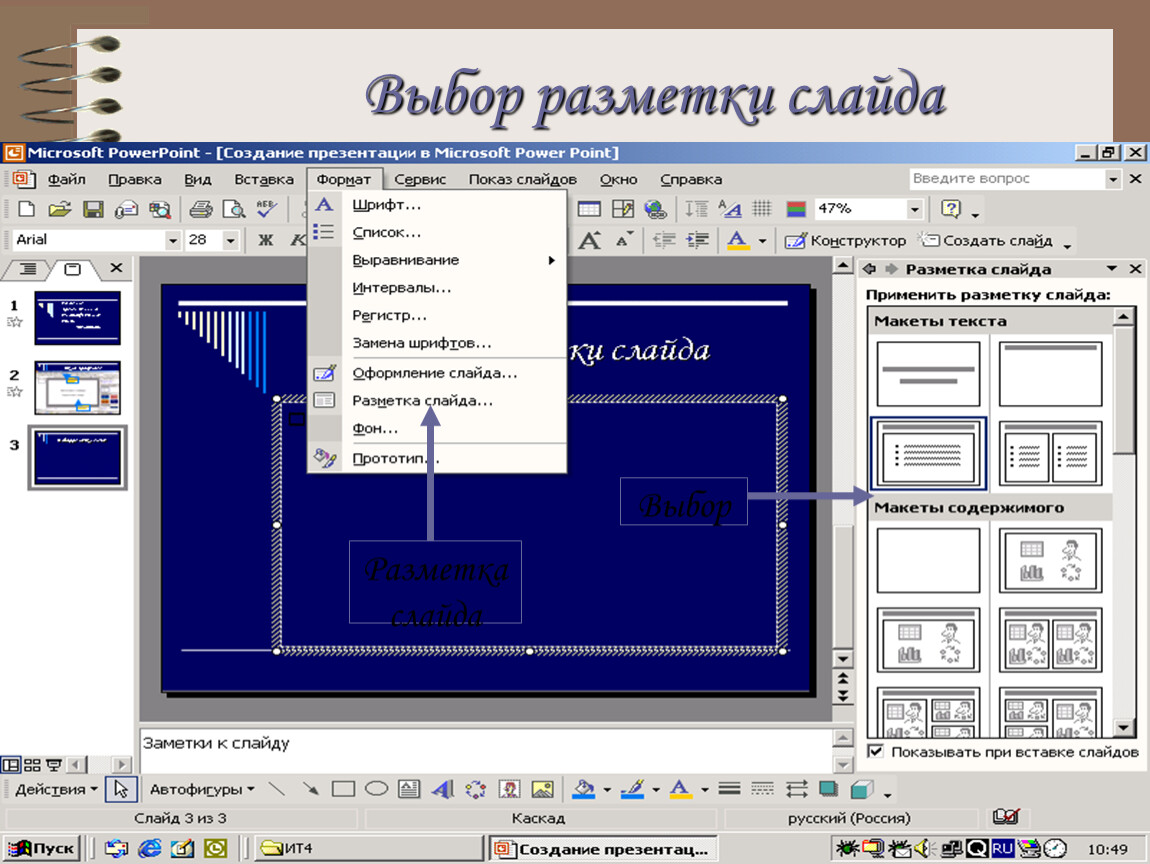Insert a table using the toolbar icon
1150x864 pixels.
point(589,209)
